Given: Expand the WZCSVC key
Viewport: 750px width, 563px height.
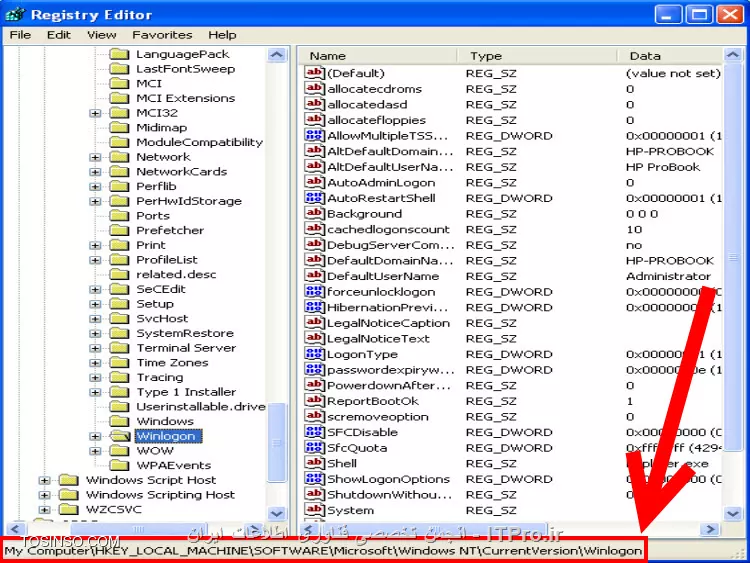Looking at the screenshot, I should (x=44, y=509).
